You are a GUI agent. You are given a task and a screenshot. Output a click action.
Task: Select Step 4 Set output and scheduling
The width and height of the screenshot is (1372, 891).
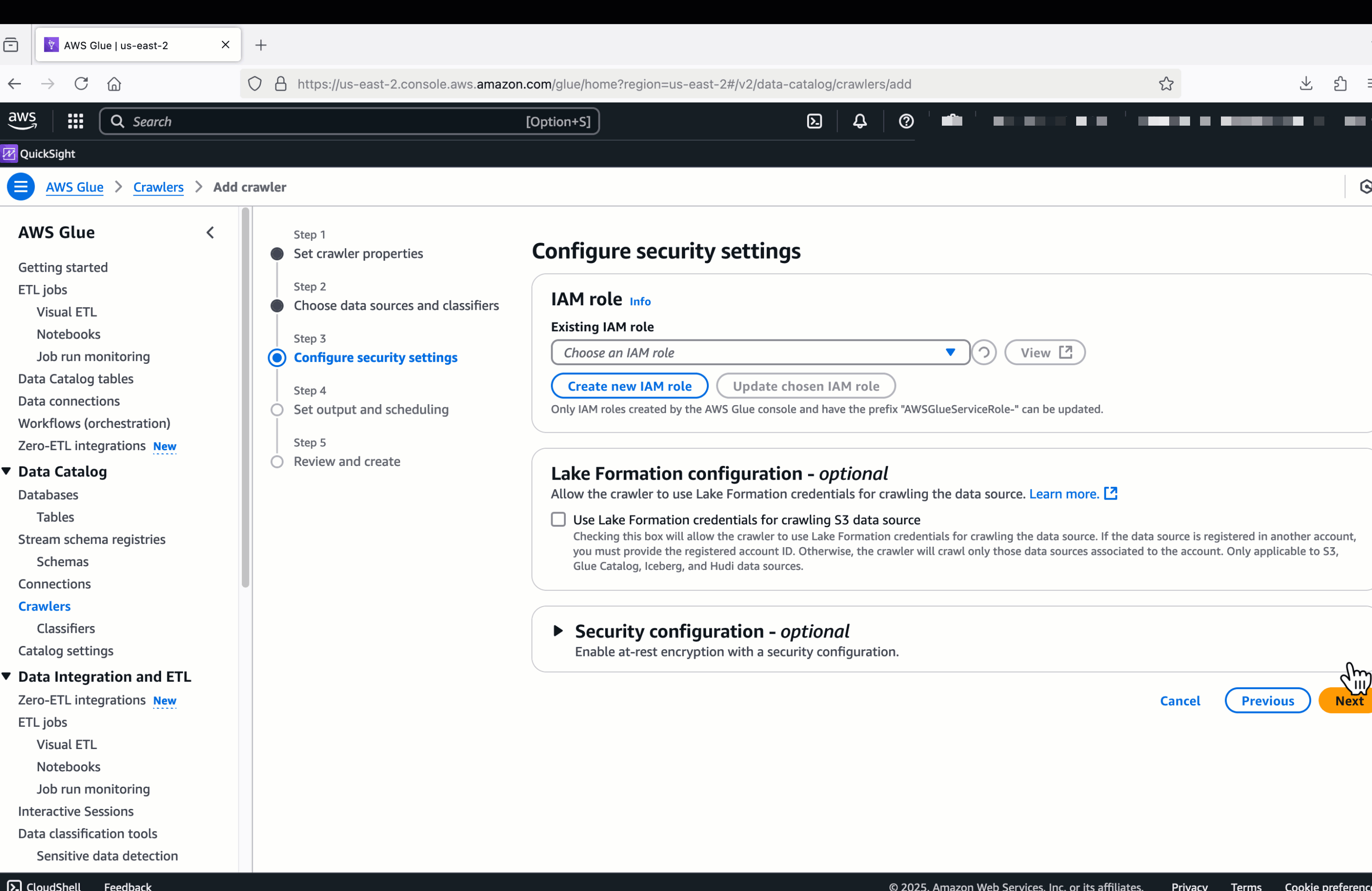point(371,409)
